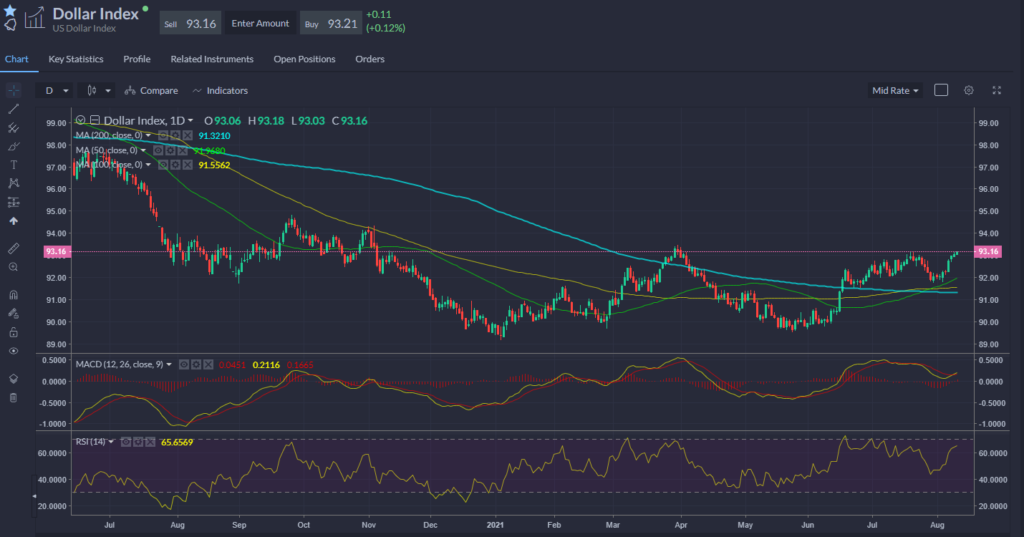The height and width of the screenshot is (537, 1024).
Task: Select the text annotation tool
Action: coord(14,165)
